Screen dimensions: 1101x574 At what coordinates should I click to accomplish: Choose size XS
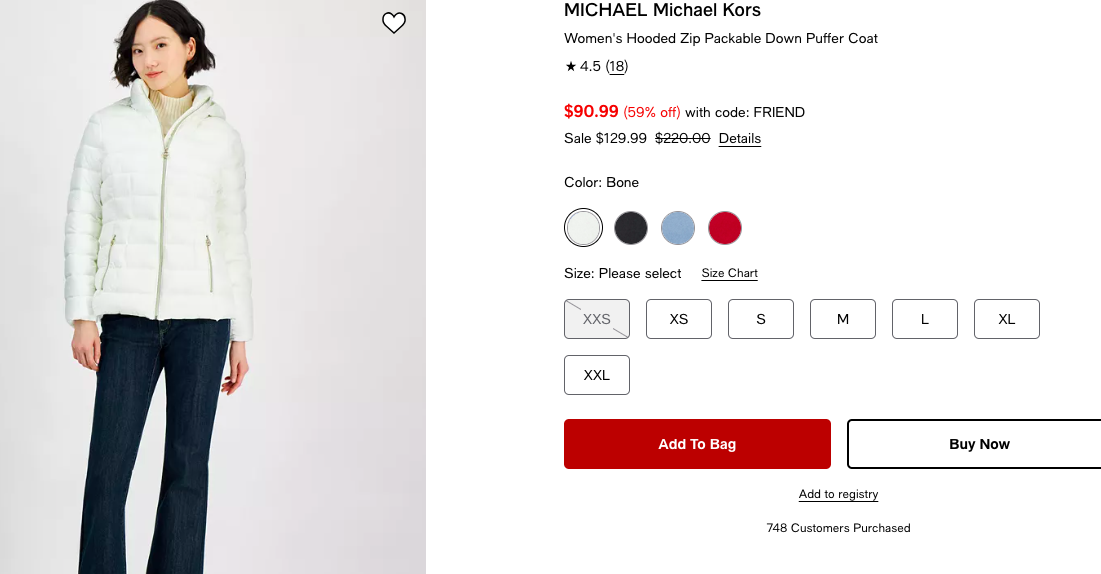(679, 319)
